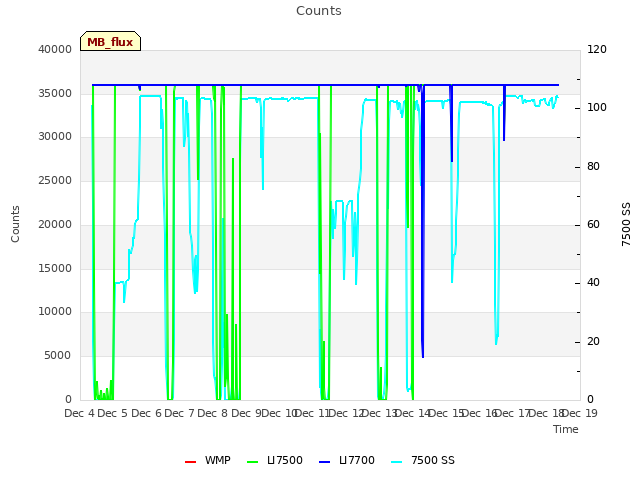Click the cyan 7500 SS legend swatch
The image size is (640, 480).
396,462
